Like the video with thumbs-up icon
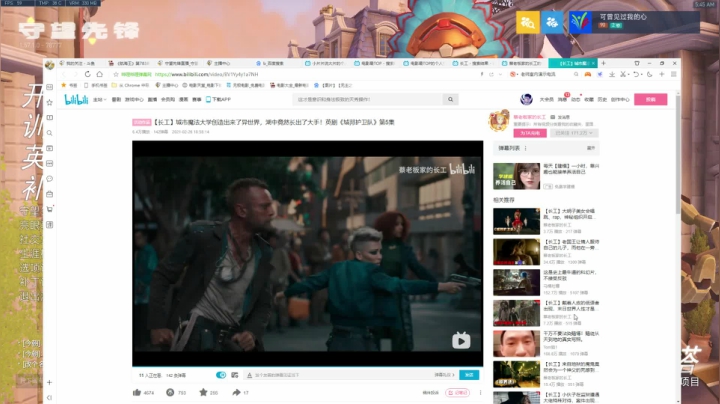Screen dimensions: 720x404 click(x=137, y=393)
